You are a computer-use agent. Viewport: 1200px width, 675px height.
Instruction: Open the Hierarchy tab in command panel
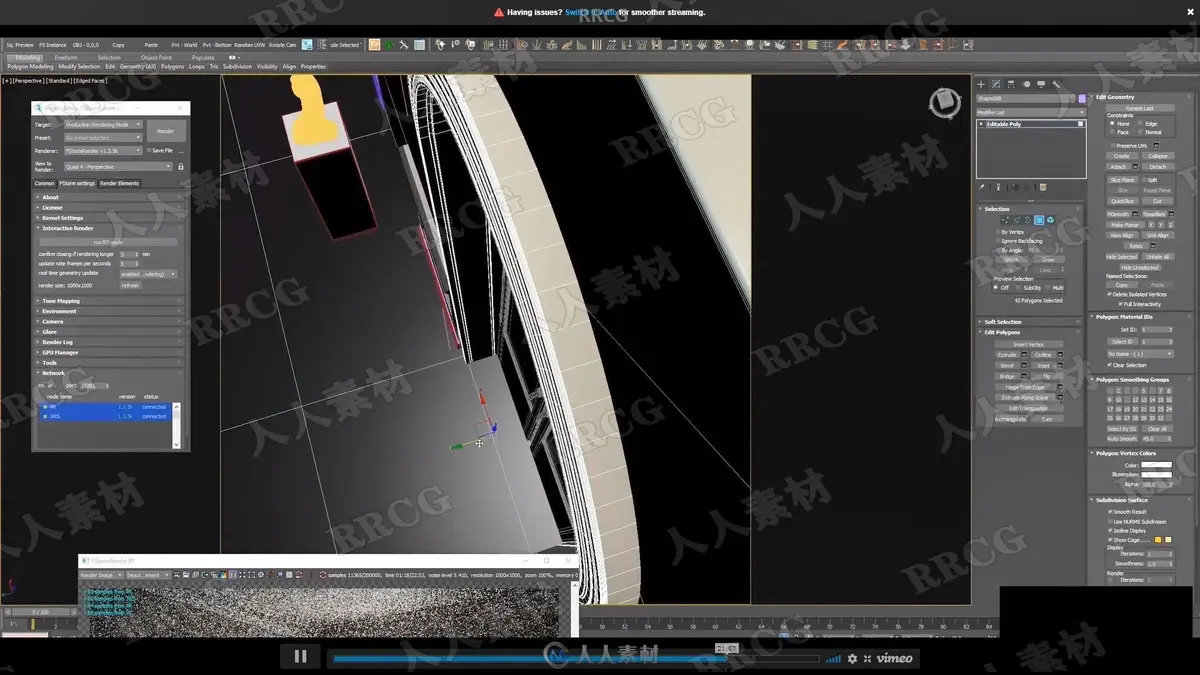[x=1011, y=84]
